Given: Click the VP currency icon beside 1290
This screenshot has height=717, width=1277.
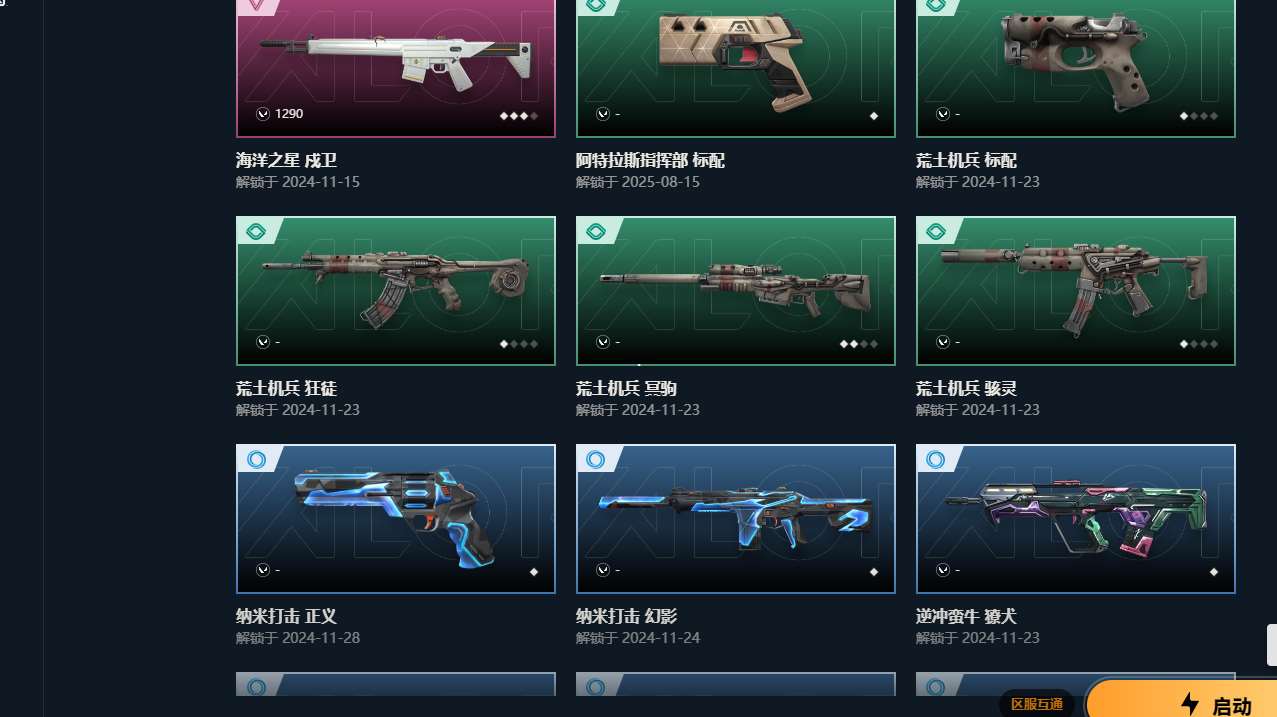Looking at the screenshot, I should tap(263, 114).
